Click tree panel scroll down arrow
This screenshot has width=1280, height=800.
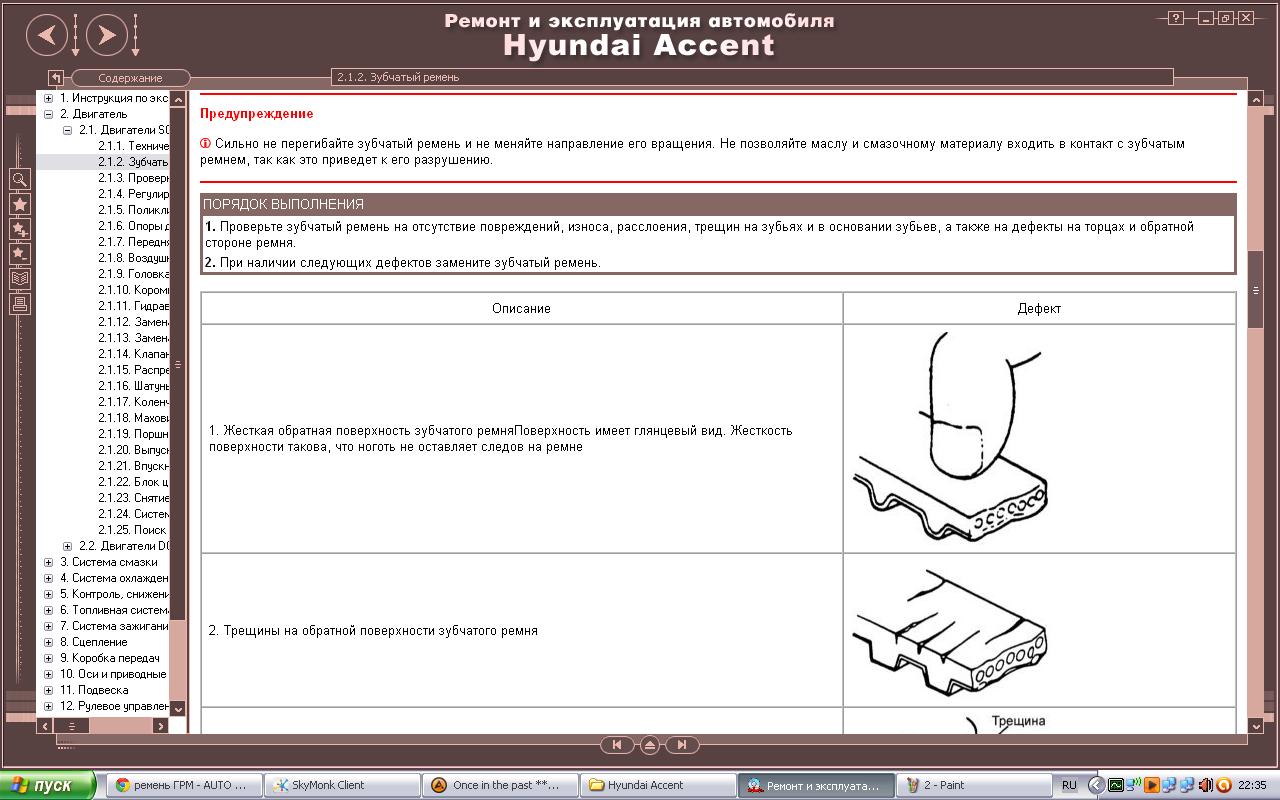pos(179,709)
